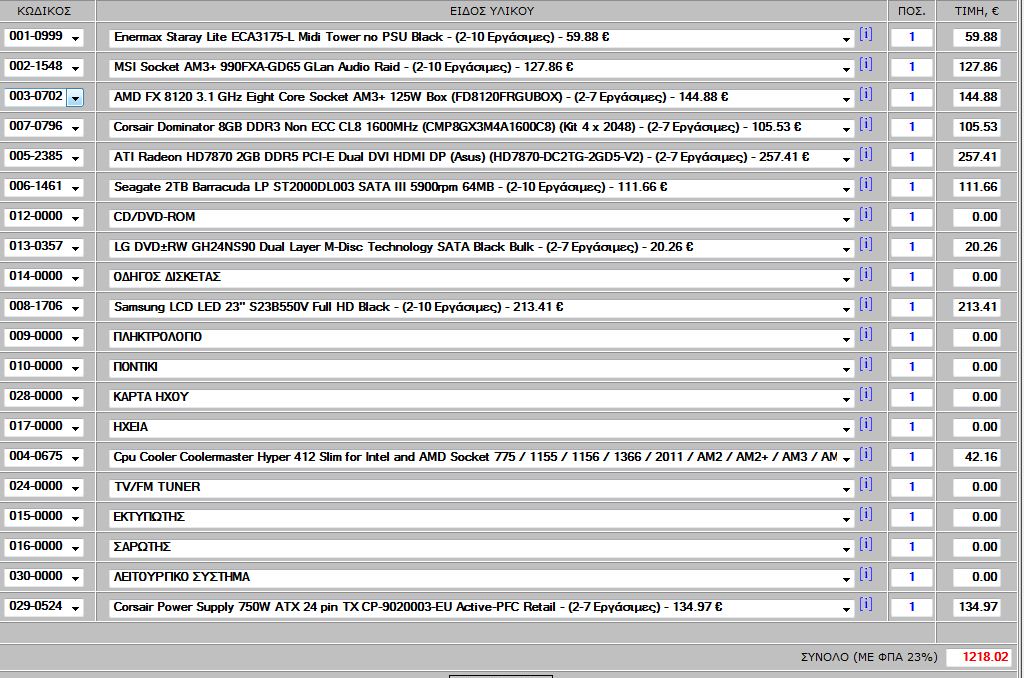
Task: Open info icon for Enermax Staray case row
Action: point(865,34)
